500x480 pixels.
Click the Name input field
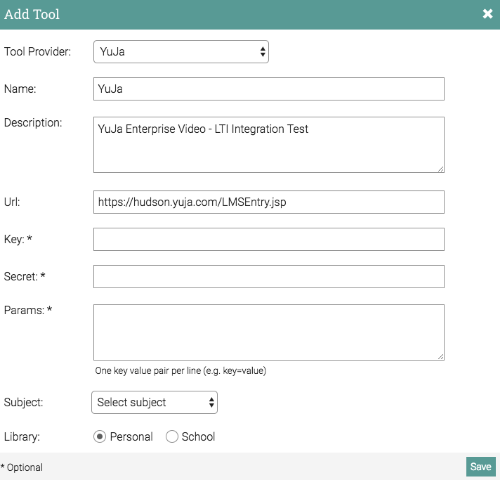(269, 89)
